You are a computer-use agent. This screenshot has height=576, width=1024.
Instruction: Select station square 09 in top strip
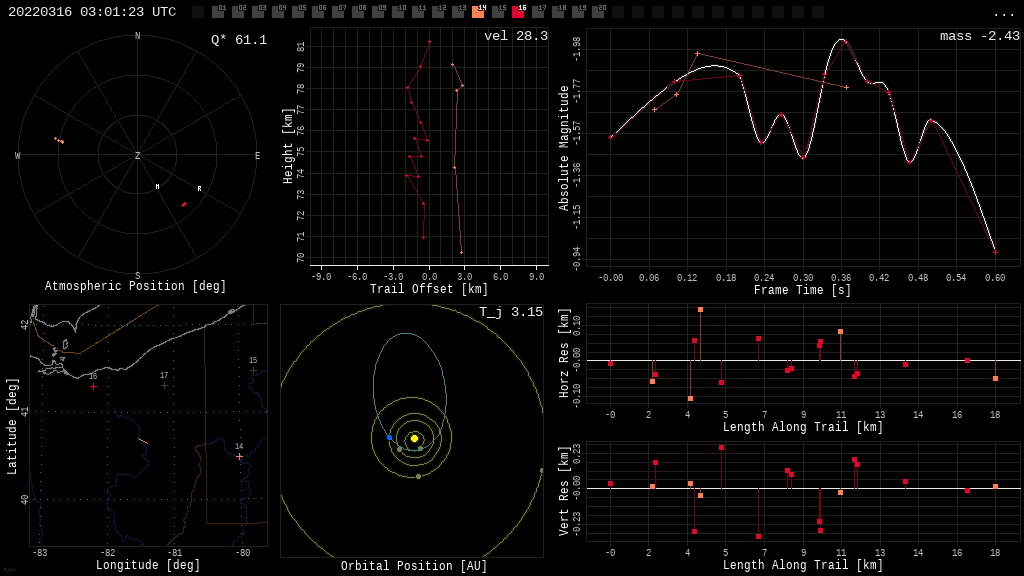click(x=378, y=12)
